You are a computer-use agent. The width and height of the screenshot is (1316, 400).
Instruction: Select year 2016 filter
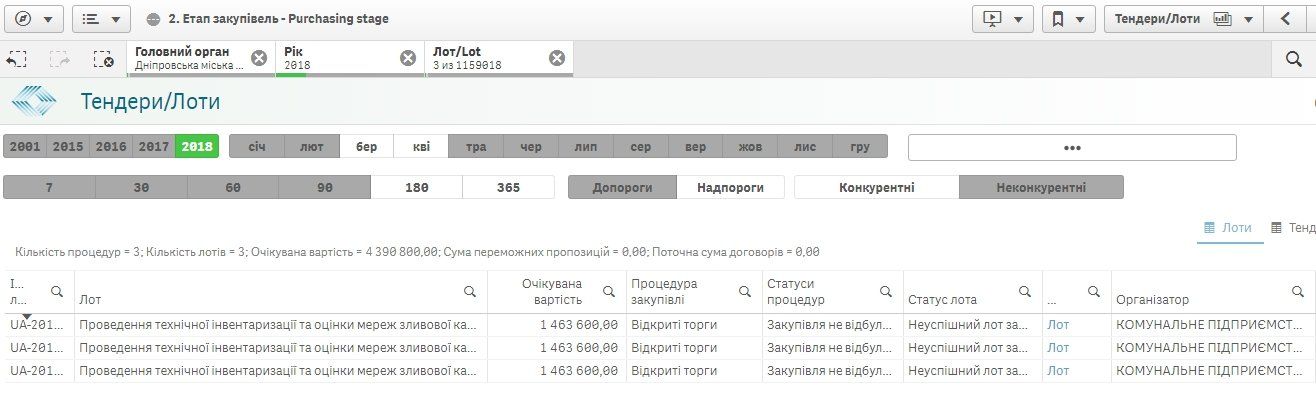tap(111, 147)
